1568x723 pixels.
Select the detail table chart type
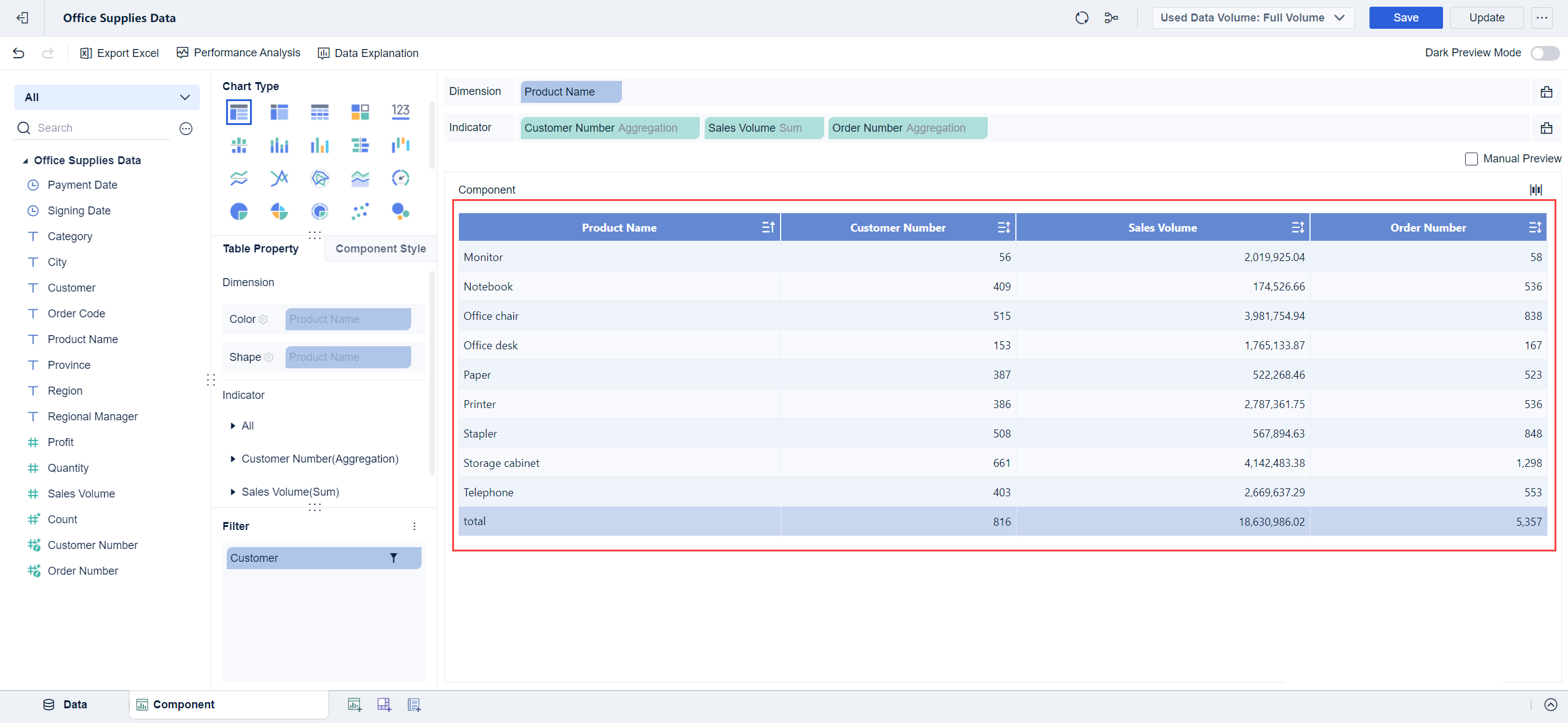click(320, 112)
